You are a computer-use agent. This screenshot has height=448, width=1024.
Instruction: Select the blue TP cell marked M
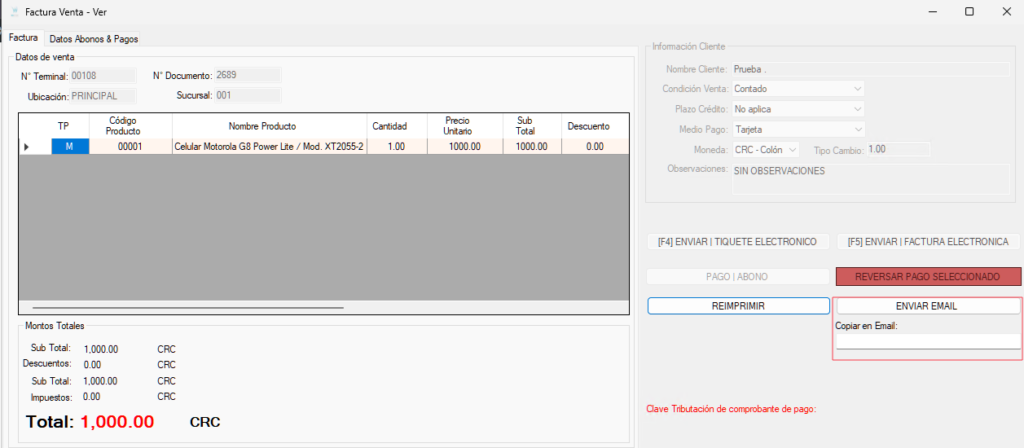[70, 146]
